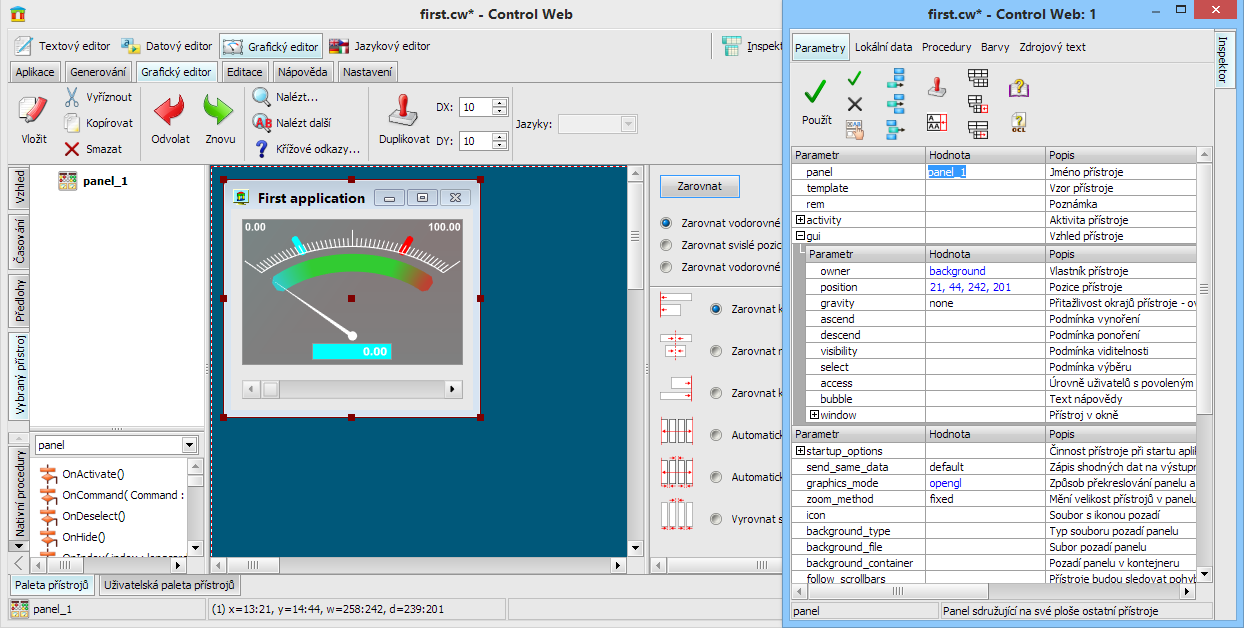The height and width of the screenshot is (628, 1244).
Task: Increase the DX spinner value
Action: point(499,103)
